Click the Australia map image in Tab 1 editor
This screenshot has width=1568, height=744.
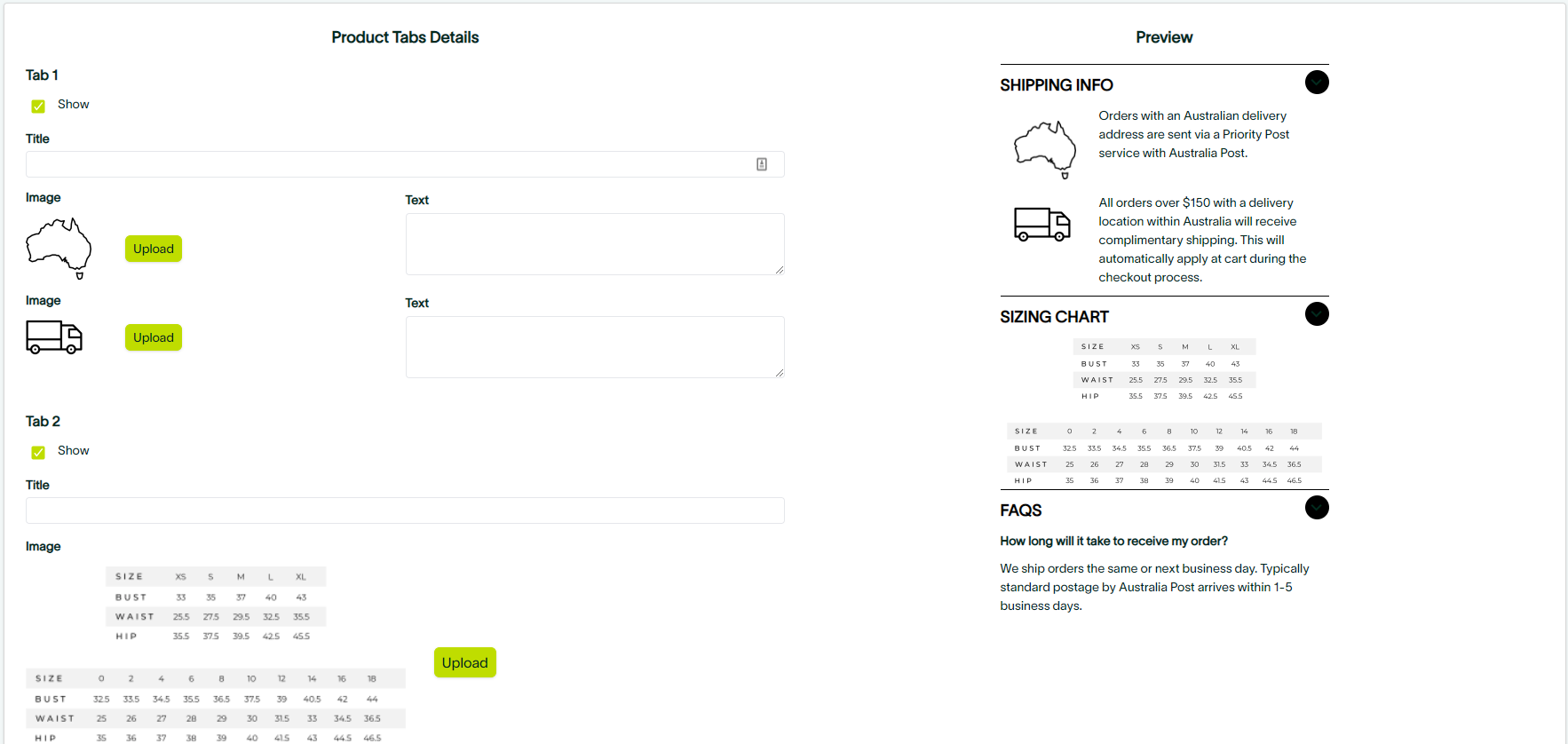pos(59,248)
